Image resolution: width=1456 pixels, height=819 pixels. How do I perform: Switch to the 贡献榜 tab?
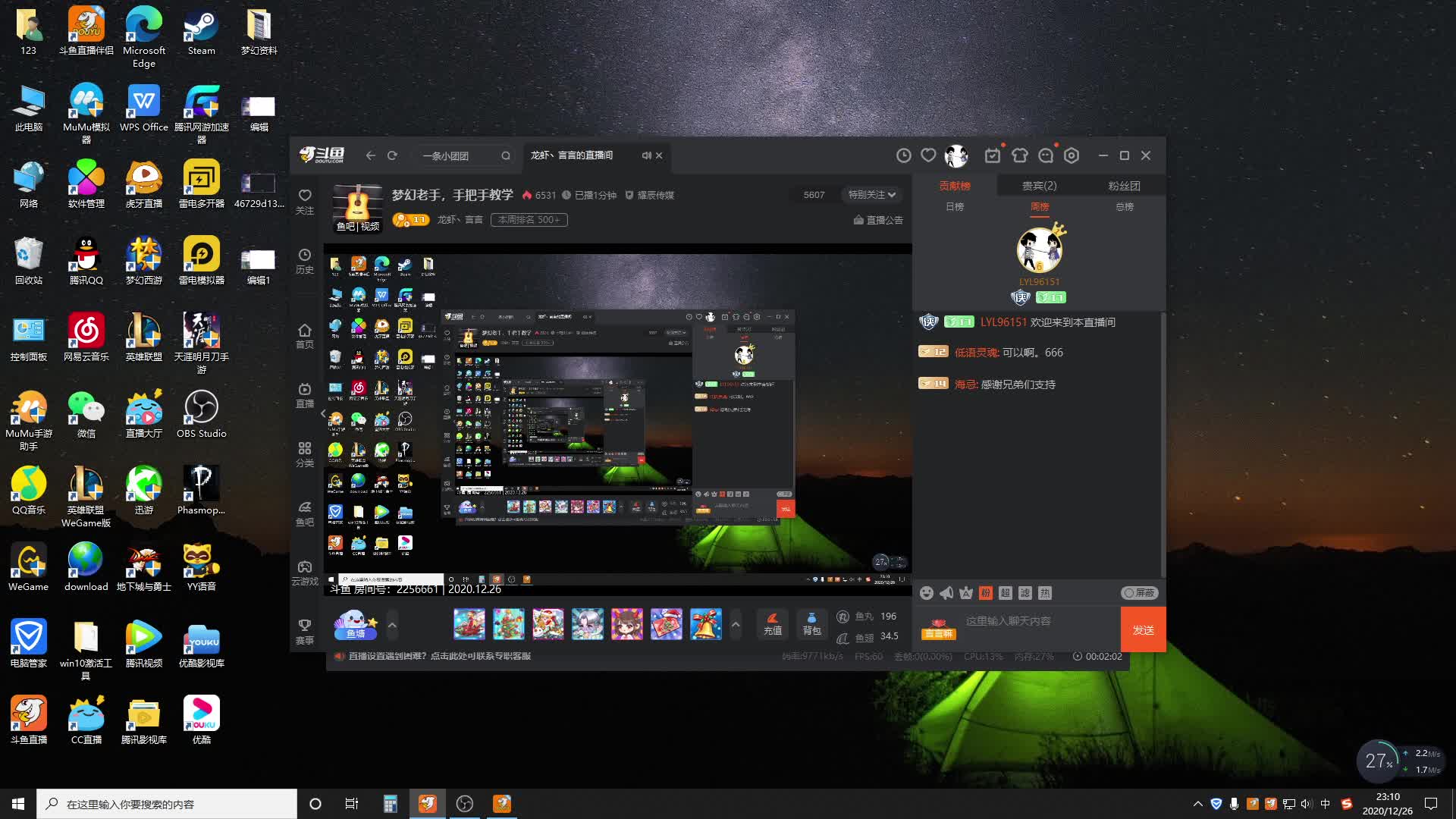click(x=955, y=186)
